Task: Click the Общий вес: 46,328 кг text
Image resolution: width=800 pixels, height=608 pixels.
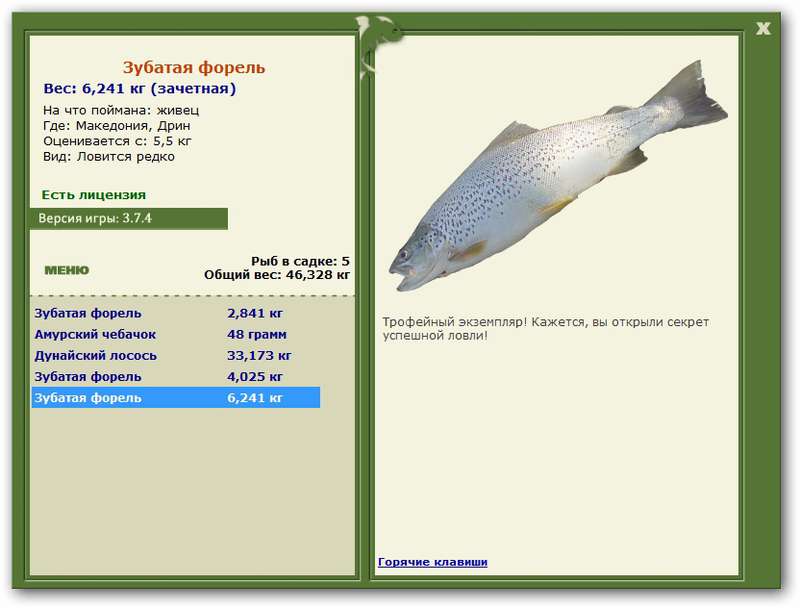Action: 277,275
